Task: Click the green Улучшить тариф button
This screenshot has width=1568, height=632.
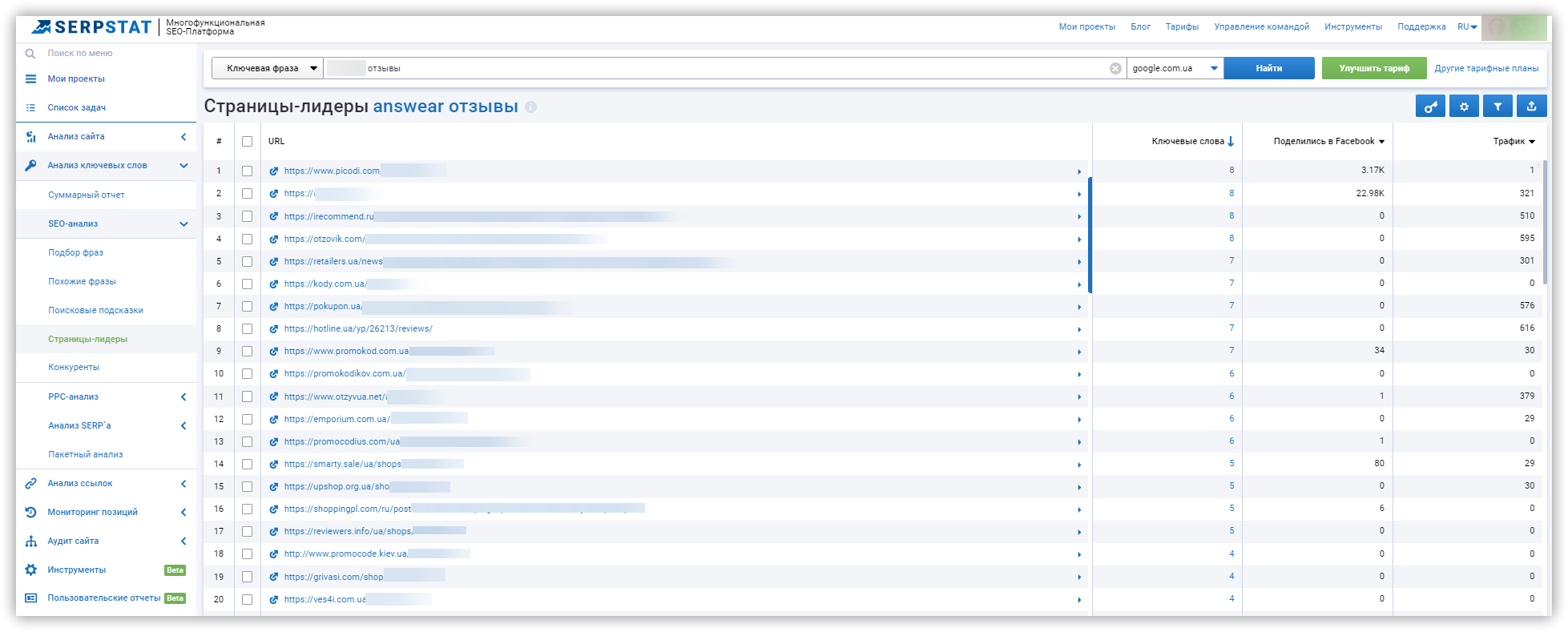Action: [1373, 69]
